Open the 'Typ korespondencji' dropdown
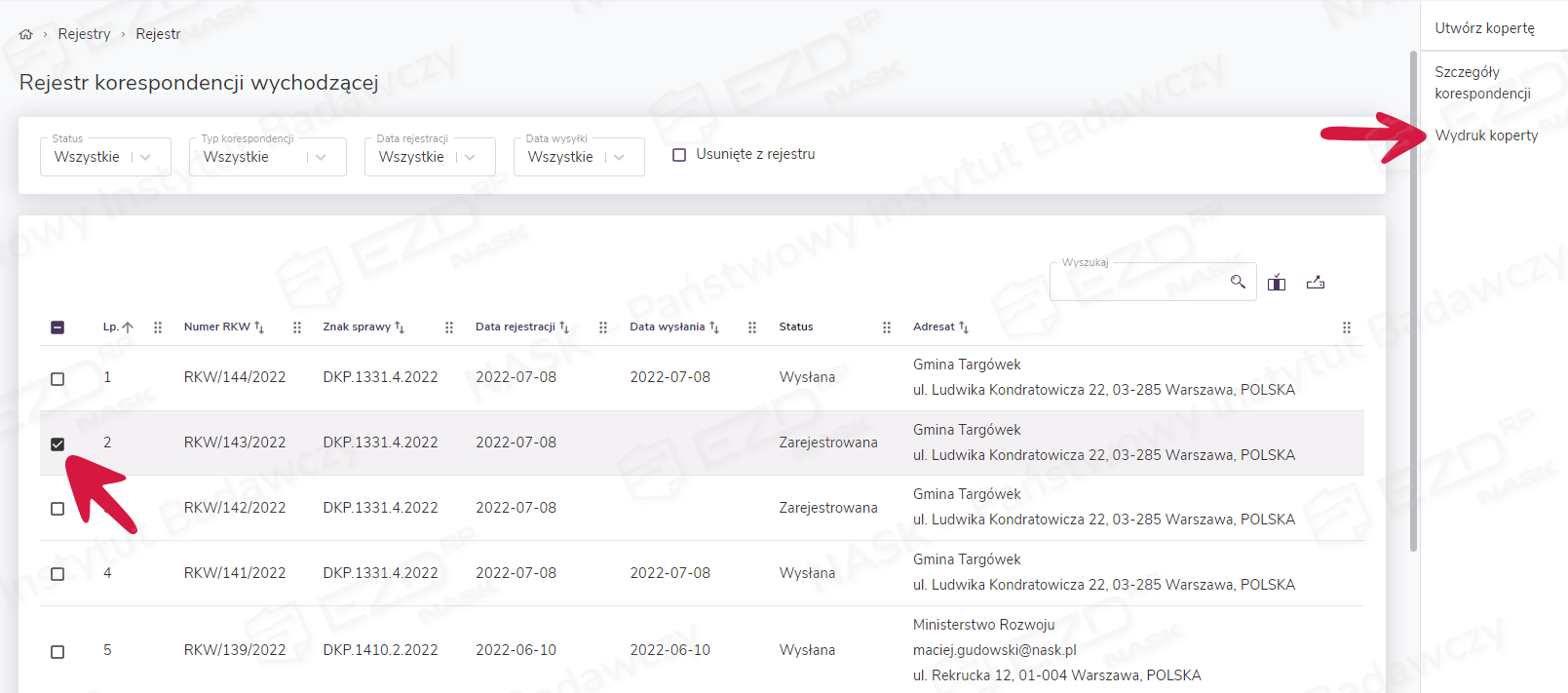The height and width of the screenshot is (693, 1568). click(x=321, y=157)
